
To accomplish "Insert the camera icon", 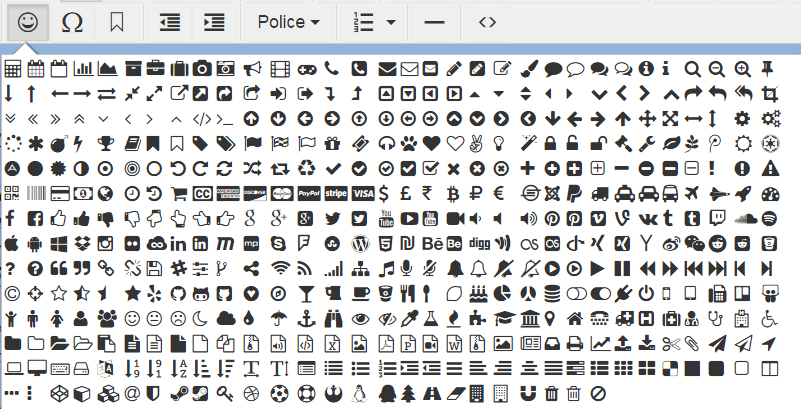I will (x=202, y=68).
